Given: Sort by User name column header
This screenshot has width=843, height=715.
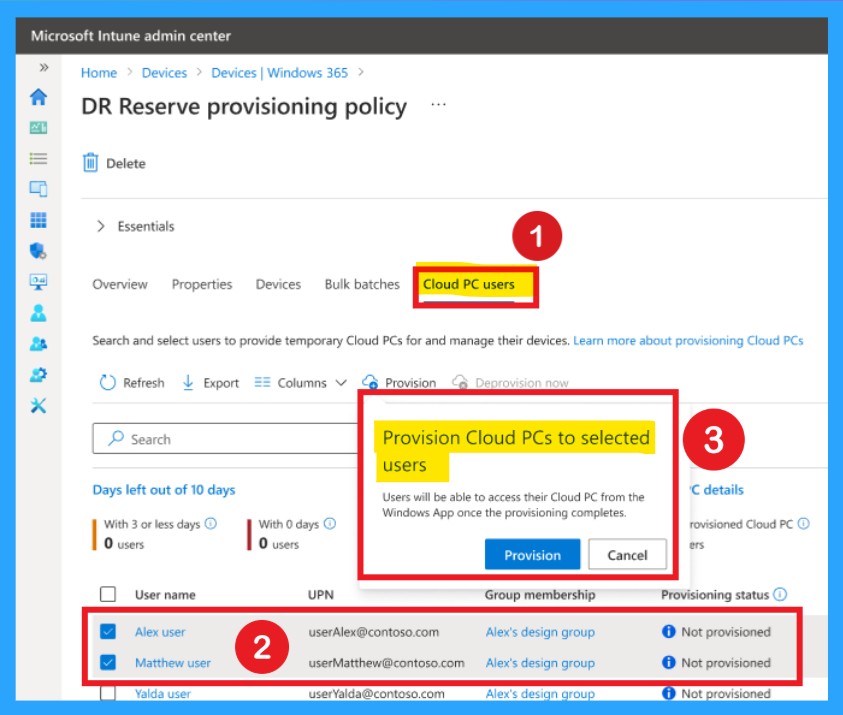Looking at the screenshot, I should [165, 595].
